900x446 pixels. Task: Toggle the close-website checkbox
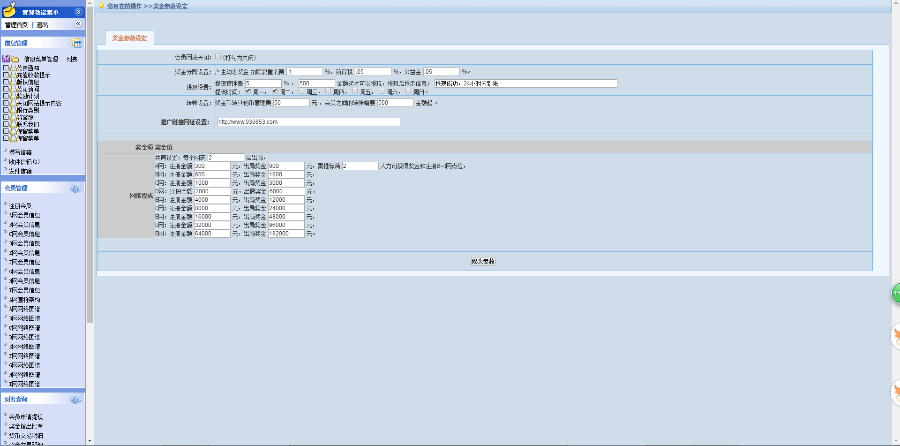(x=218, y=57)
